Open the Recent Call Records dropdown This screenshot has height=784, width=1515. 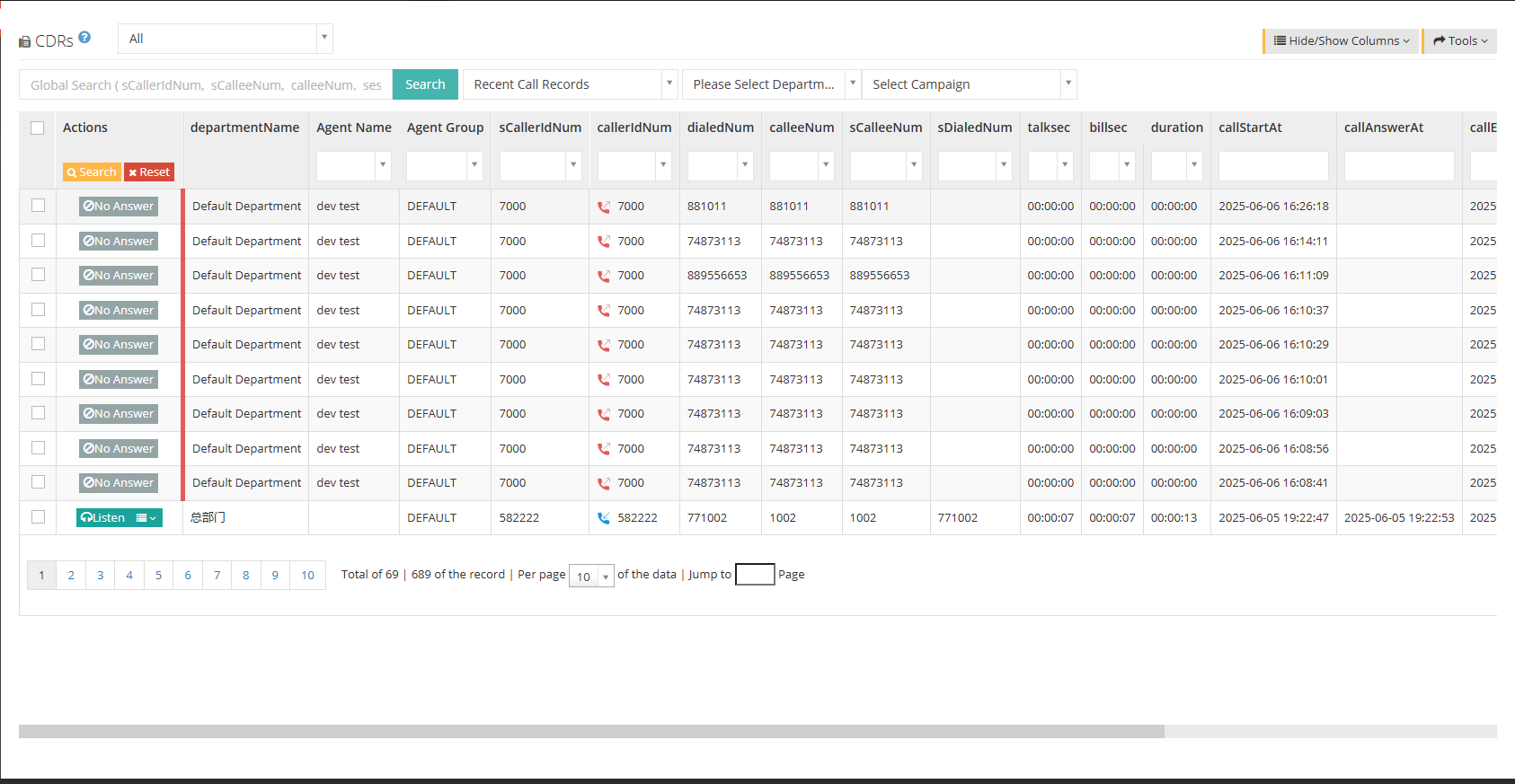point(570,84)
